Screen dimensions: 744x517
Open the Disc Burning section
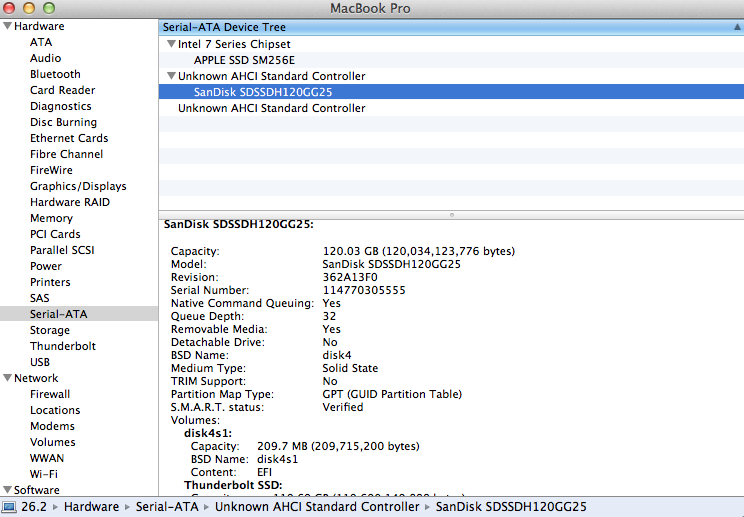(64, 122)
